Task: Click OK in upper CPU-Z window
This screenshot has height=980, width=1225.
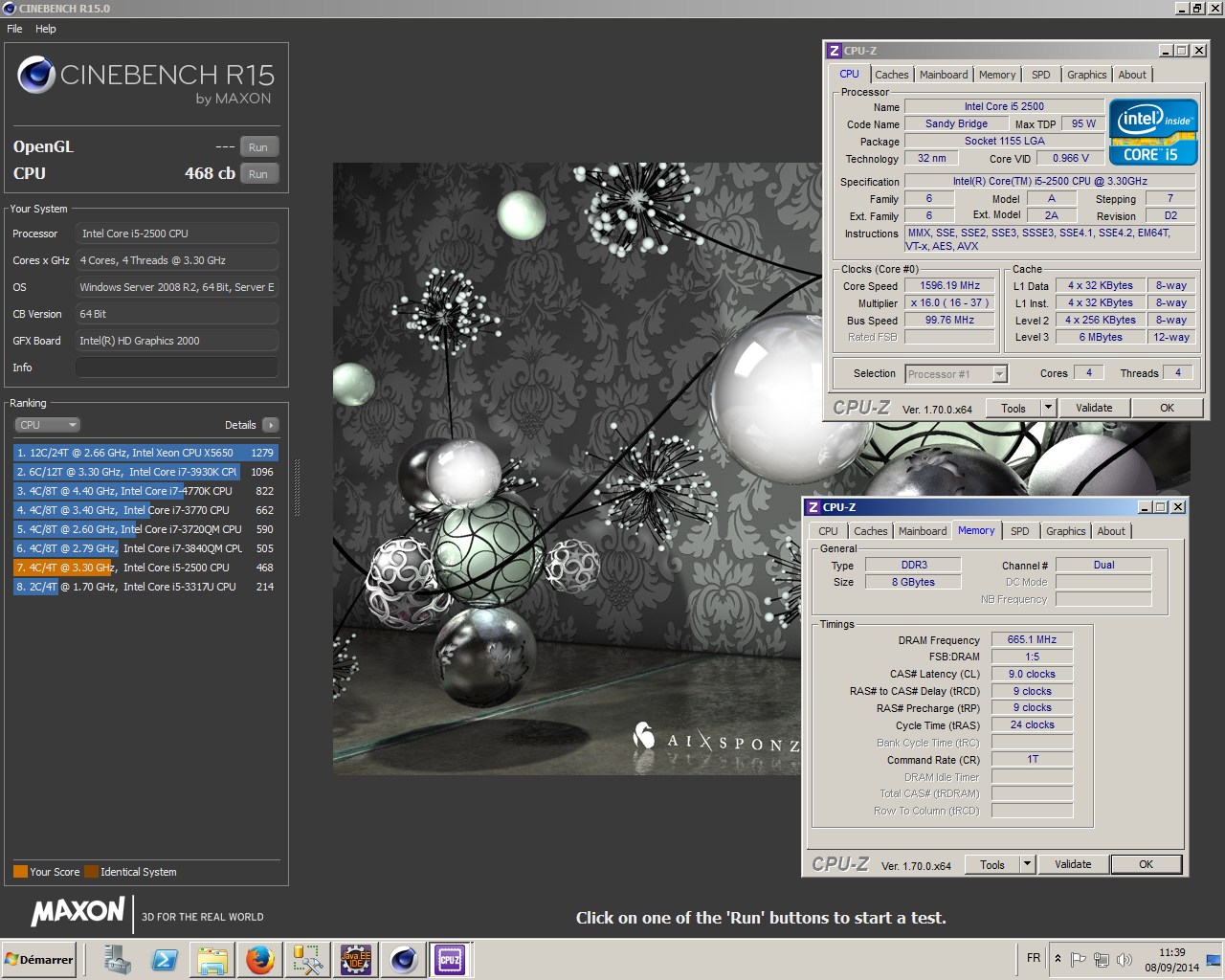Action: pyautogui.click(x=1168, y=408)
